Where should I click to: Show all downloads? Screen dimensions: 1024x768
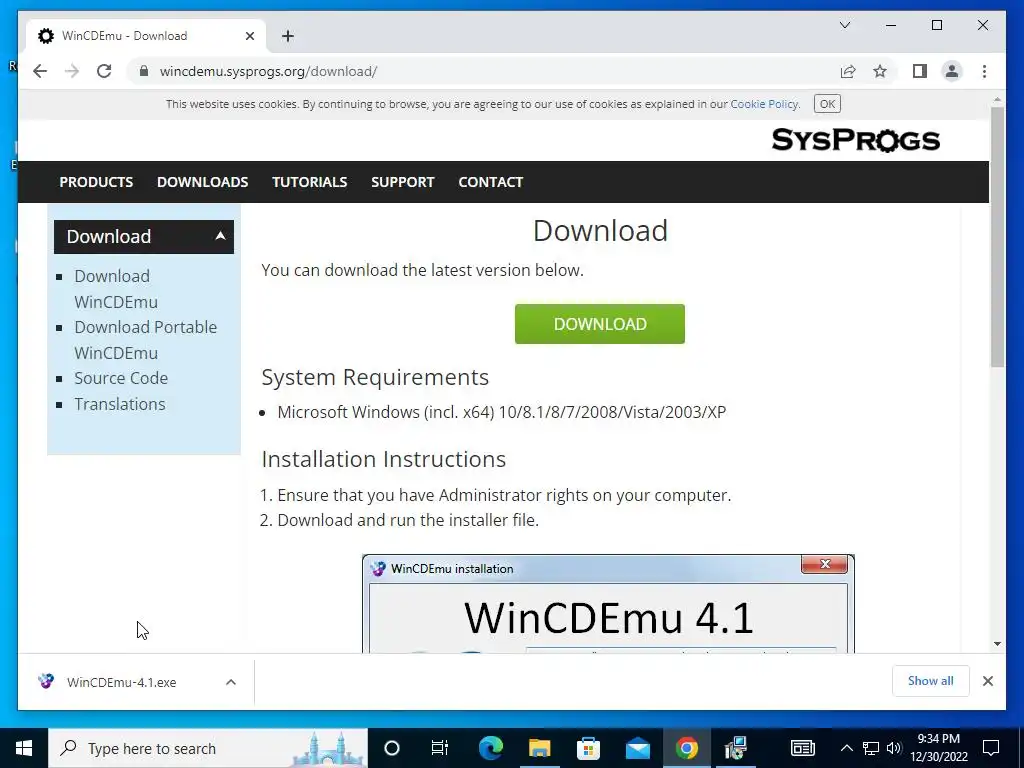tap(930, 681)
